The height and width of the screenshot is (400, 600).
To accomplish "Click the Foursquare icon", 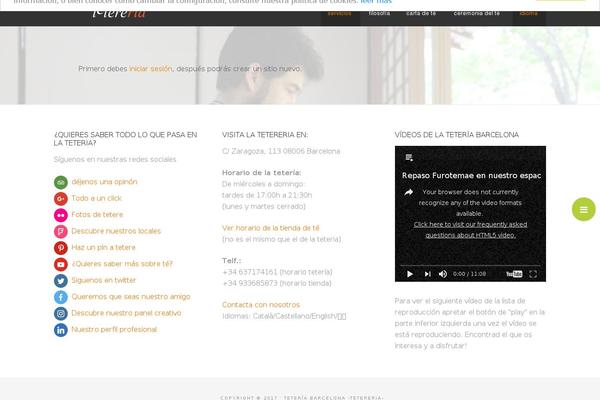I will [x=60, y=232].
